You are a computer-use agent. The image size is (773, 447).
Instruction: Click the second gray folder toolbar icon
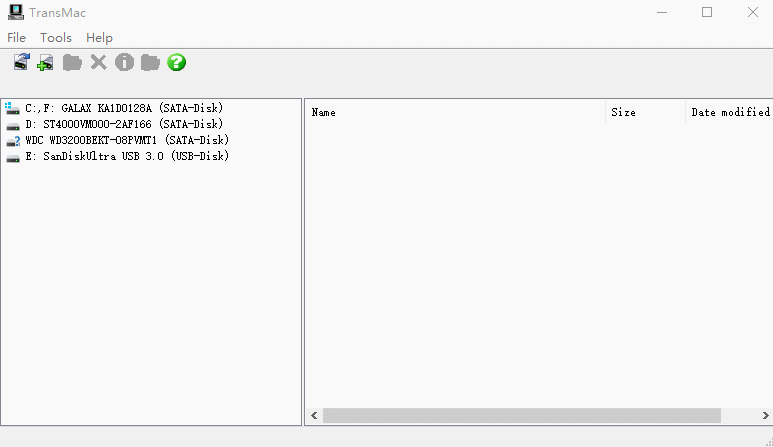(x=150, y=63)
